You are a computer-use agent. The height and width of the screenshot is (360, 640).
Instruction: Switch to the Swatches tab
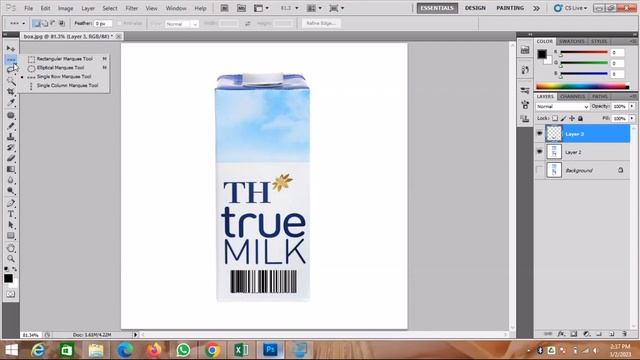(x=571, y=42)
